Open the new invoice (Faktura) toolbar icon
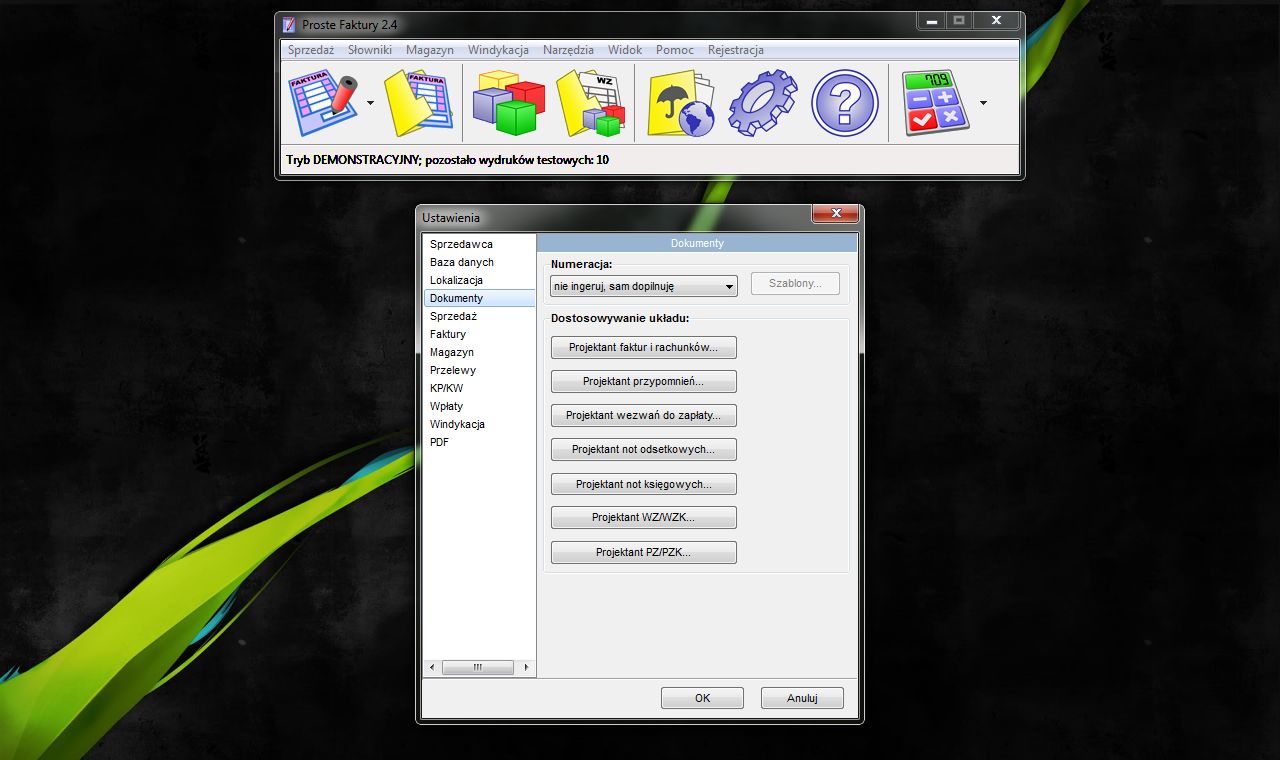Screen dimensions: 1280x760 (323, 103)
